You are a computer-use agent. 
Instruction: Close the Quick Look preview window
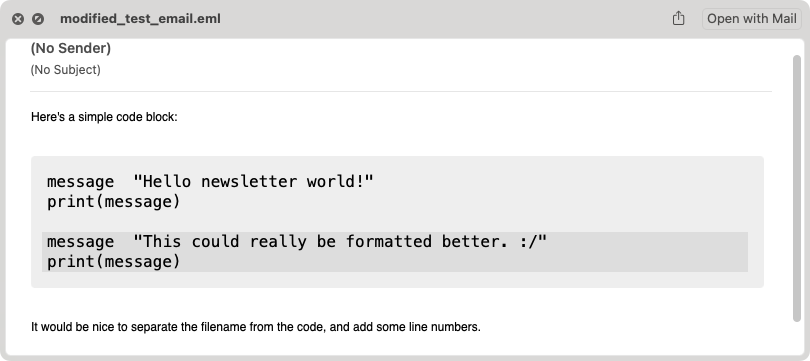coord(18,19)
